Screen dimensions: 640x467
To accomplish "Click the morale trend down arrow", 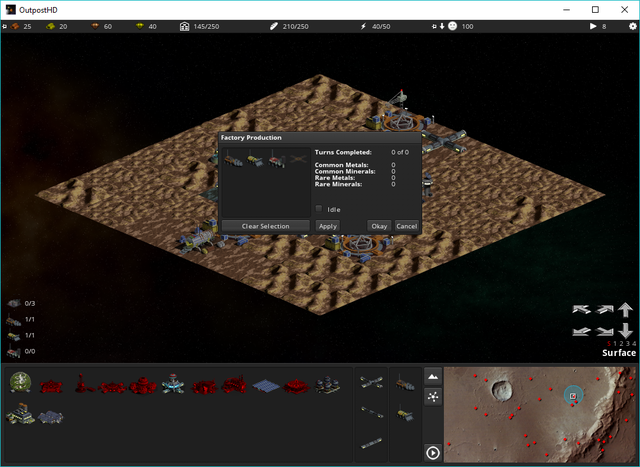I will (x=442, y=27).
